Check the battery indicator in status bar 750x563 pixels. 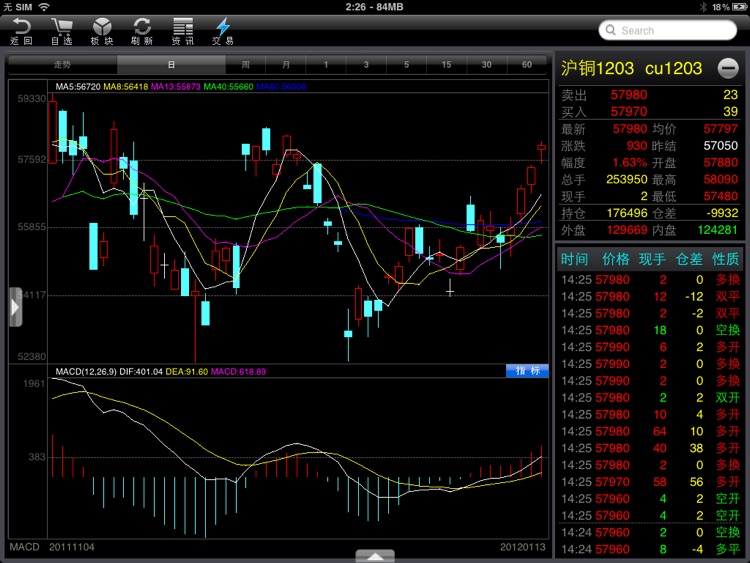pos(739,7)
